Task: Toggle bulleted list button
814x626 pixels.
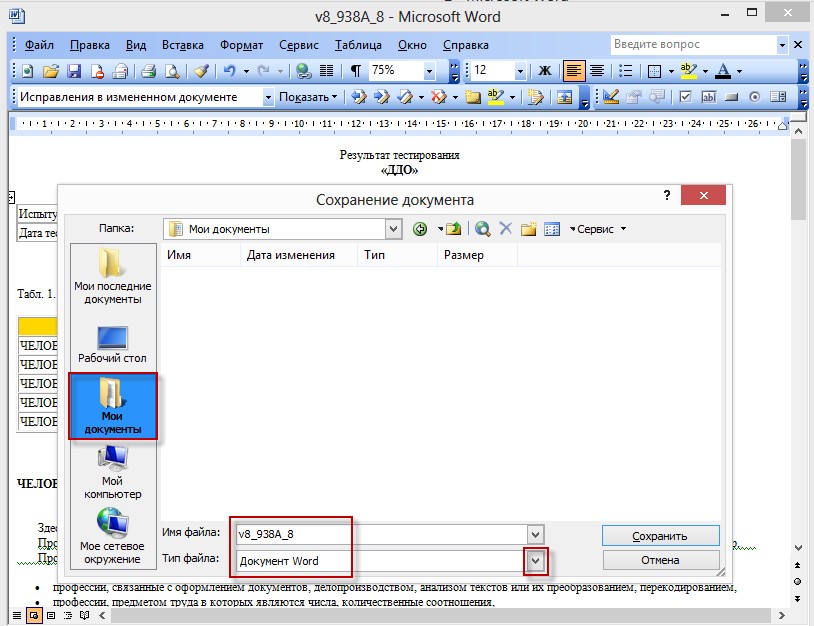Action: click(x=626, y=71)
